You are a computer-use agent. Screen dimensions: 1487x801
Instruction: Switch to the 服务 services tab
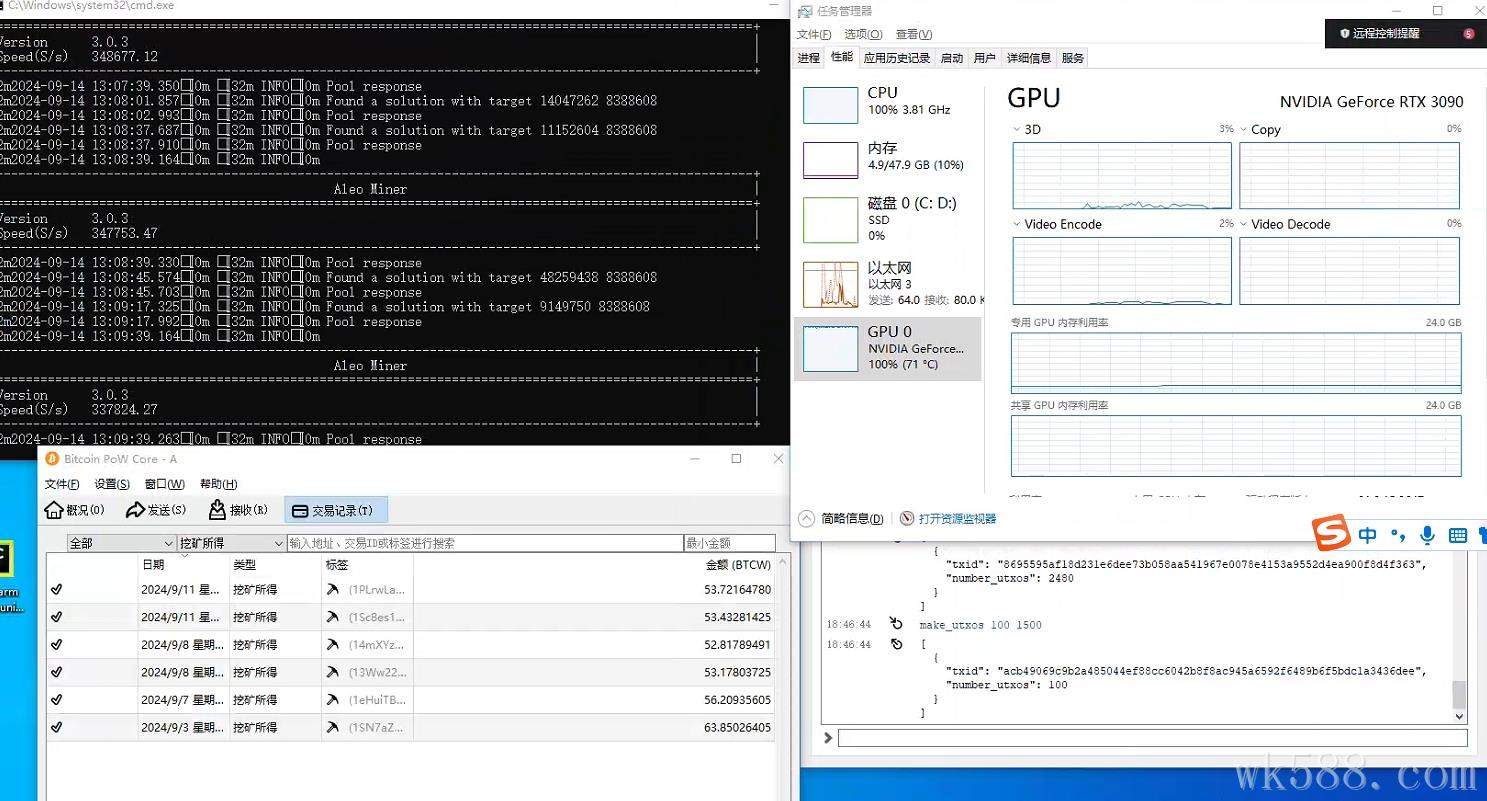[x=1073, y=58]
